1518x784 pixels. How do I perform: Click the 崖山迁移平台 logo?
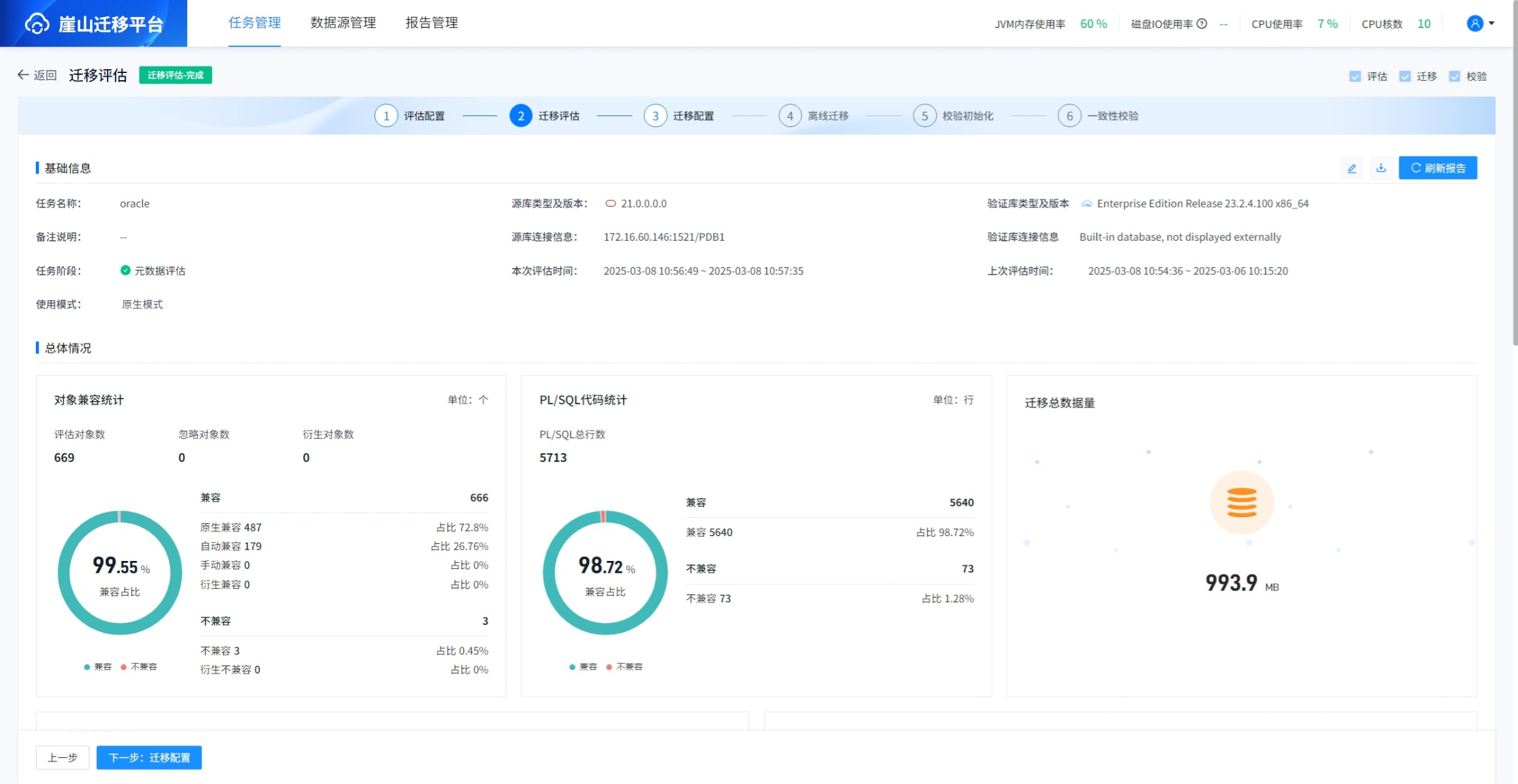94,24
